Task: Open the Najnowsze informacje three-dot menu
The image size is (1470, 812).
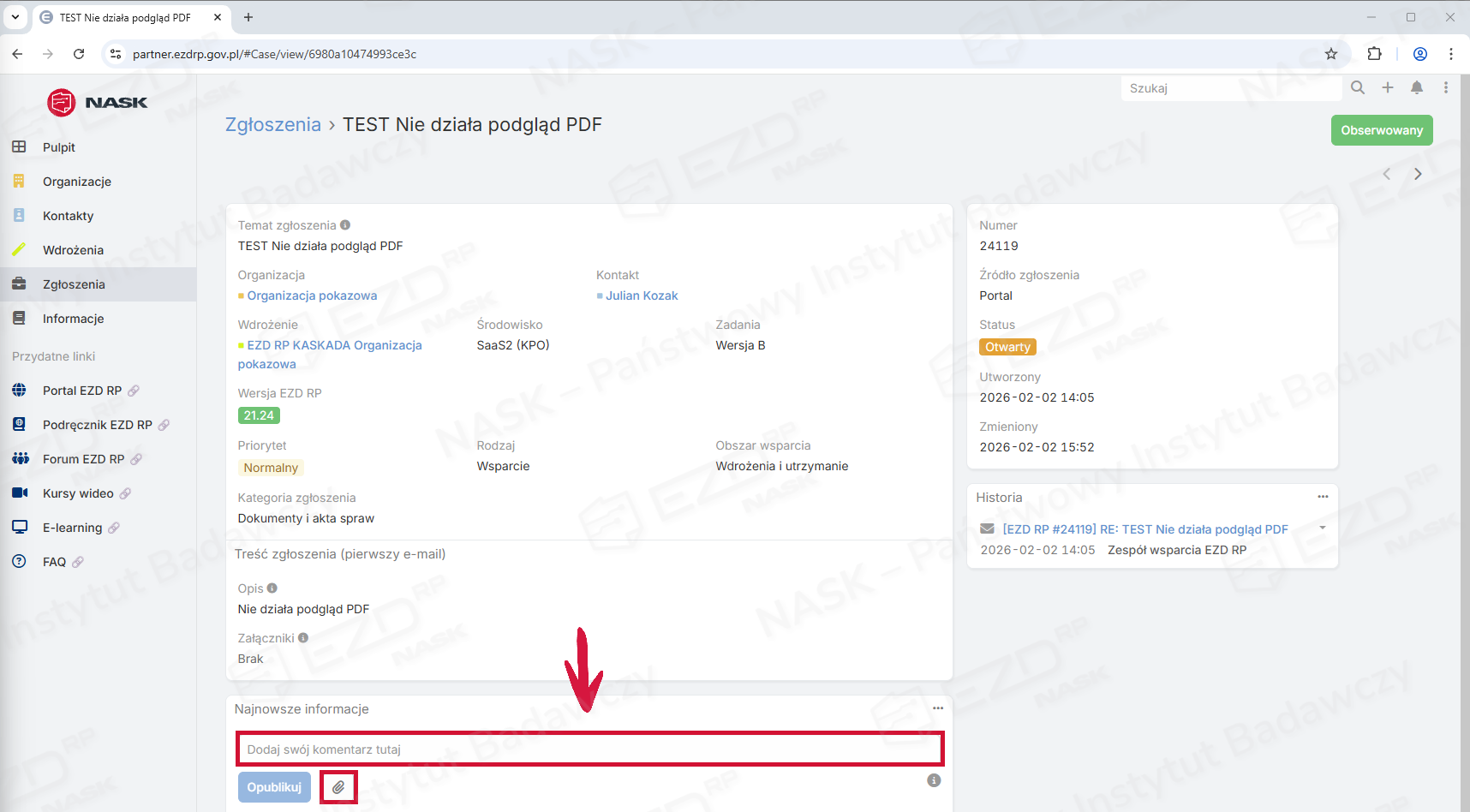Action: (938, 708)
